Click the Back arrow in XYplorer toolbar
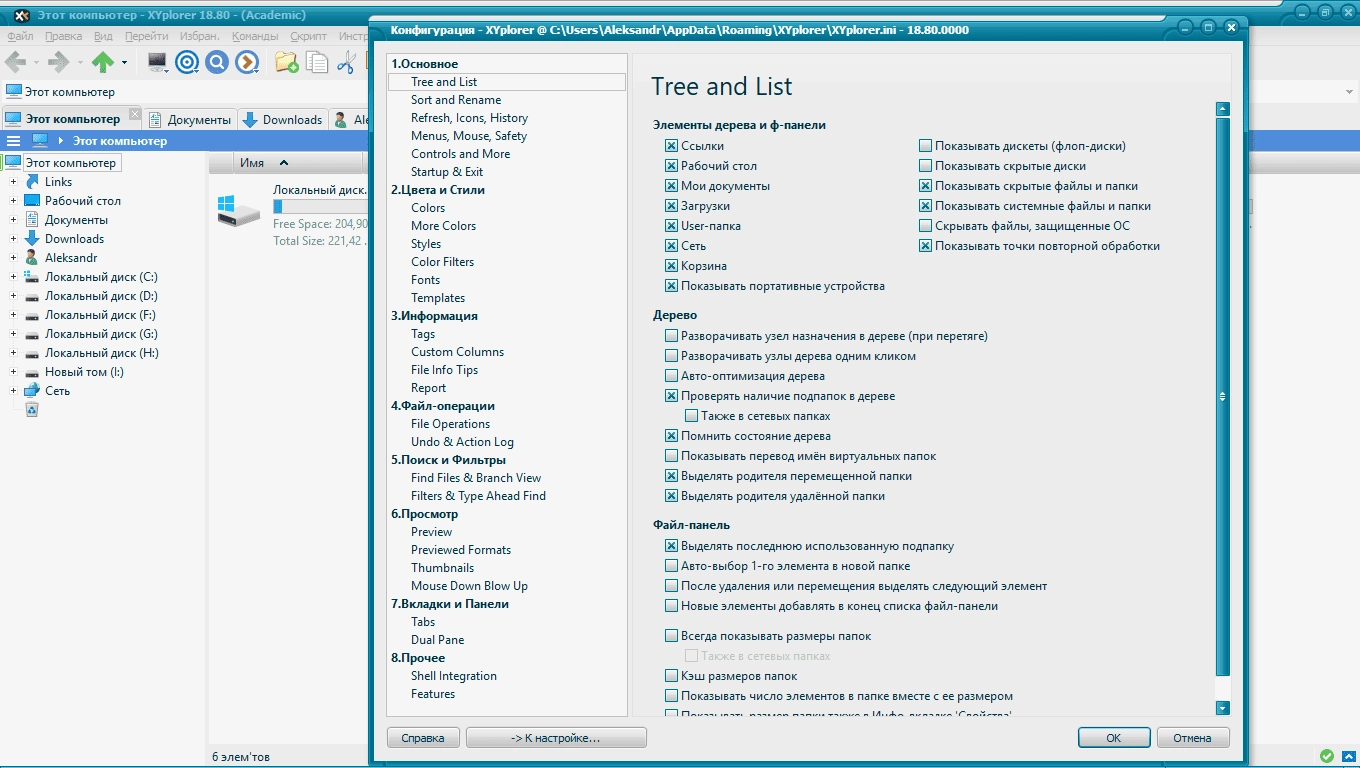 click(15, 62)
